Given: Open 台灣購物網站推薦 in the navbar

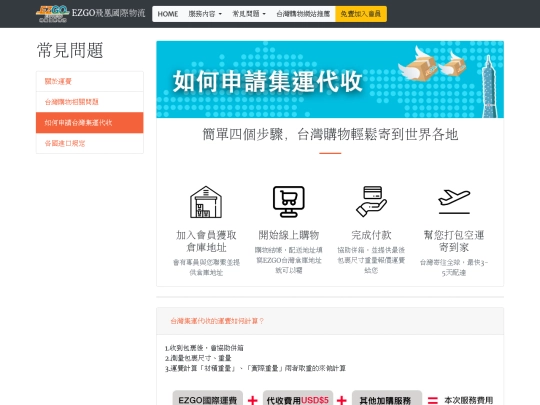Looking at the screenshot, I should click(x=303, y=14).
